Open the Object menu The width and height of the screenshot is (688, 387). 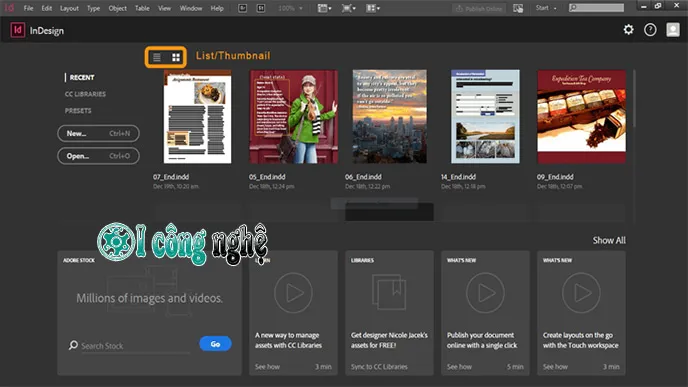click(x=118, y=8)
